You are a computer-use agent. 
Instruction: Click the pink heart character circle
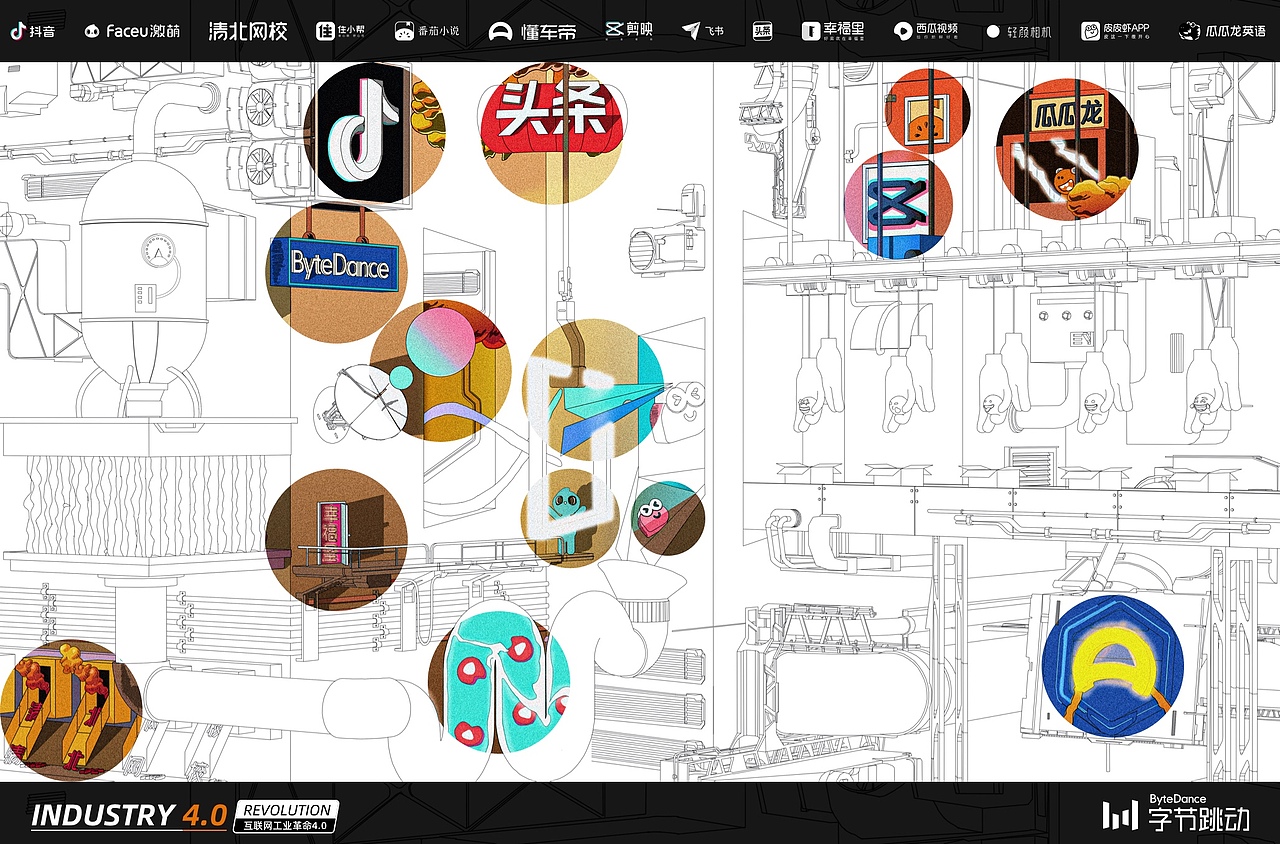[x=668, y=518]
